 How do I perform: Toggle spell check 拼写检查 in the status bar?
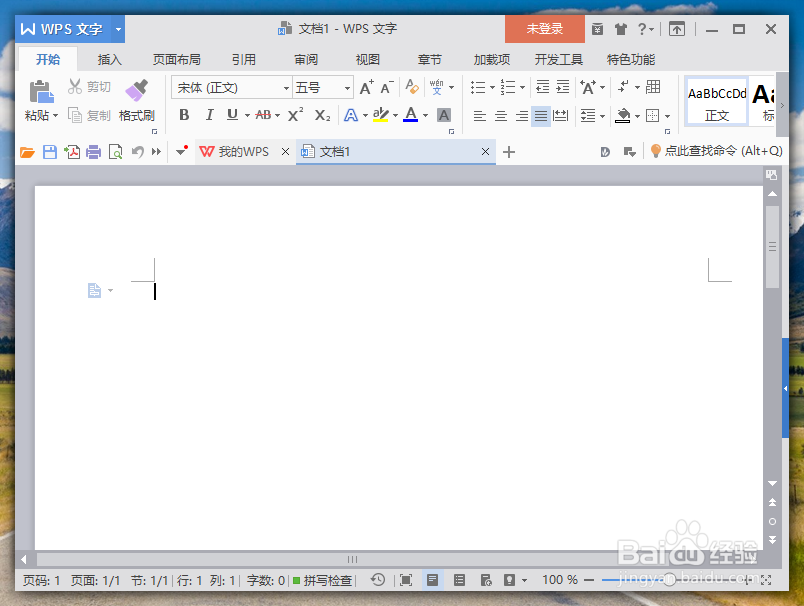coord(323,580)
